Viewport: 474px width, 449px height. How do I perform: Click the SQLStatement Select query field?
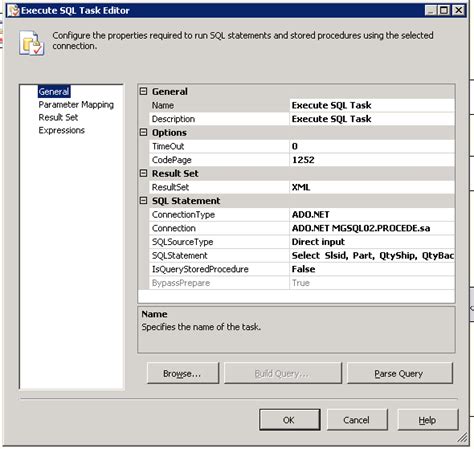pyautogui.click(x=372, y=256)
